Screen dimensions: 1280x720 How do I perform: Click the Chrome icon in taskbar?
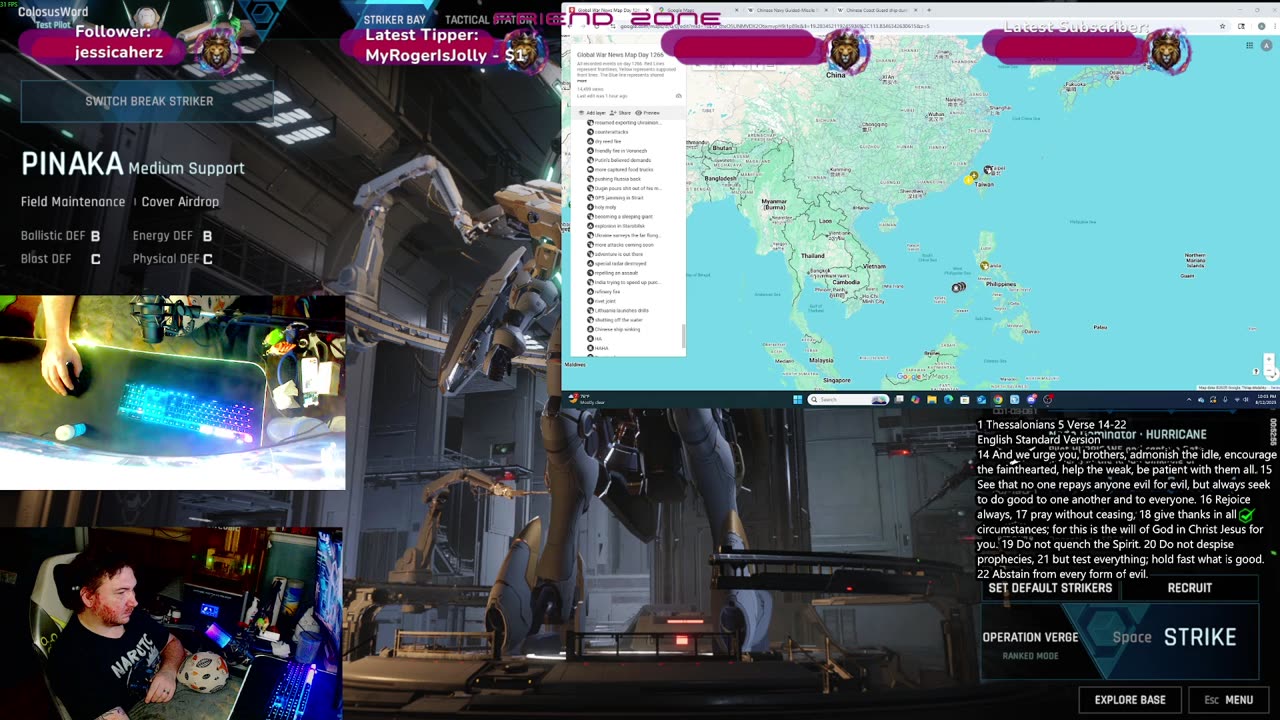pos(998,400)
